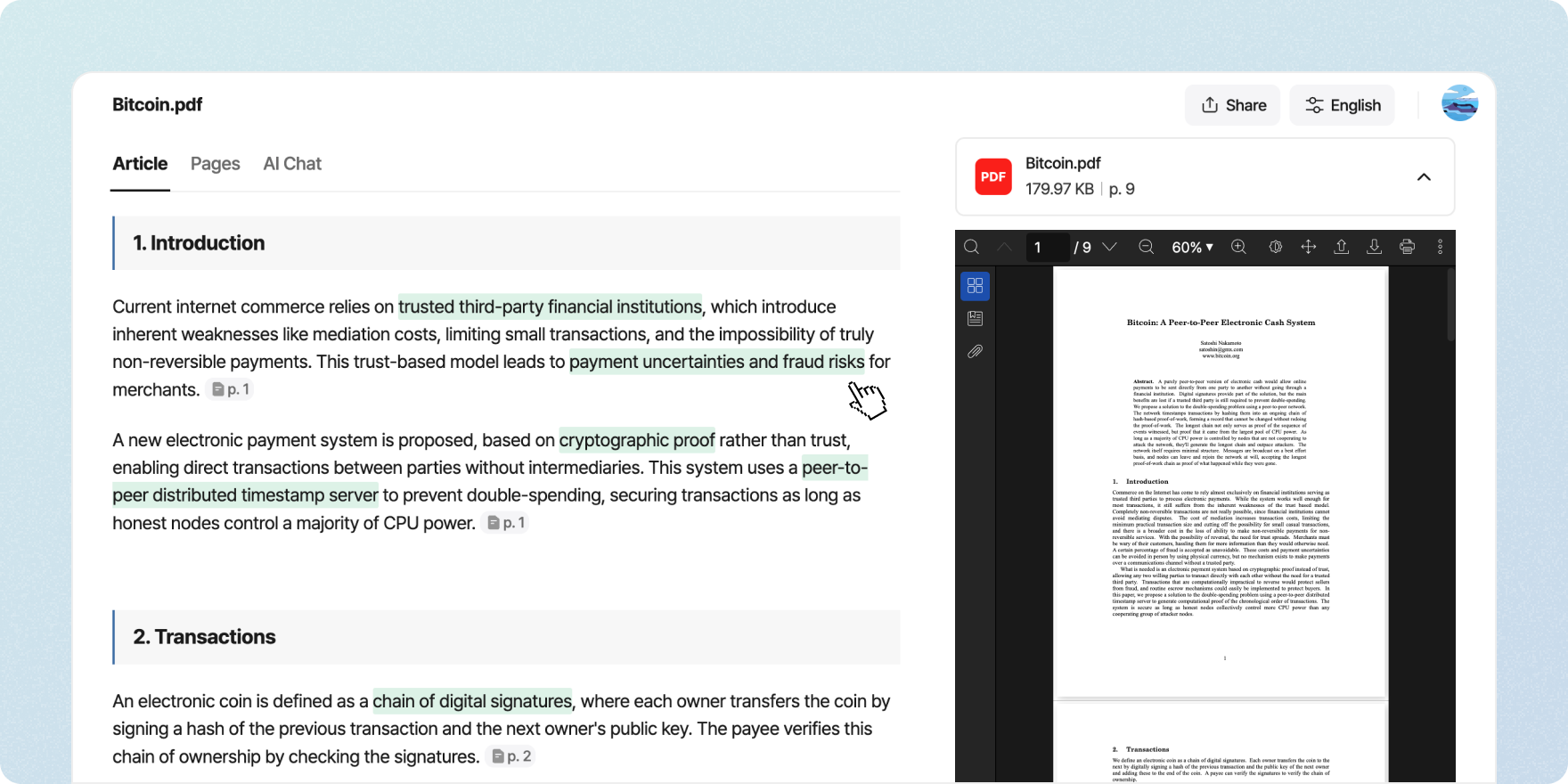Screen dimensions: 1568x784
Task: Click highlighted 'cryptographic proof' phrase
Action: [637, 440]
